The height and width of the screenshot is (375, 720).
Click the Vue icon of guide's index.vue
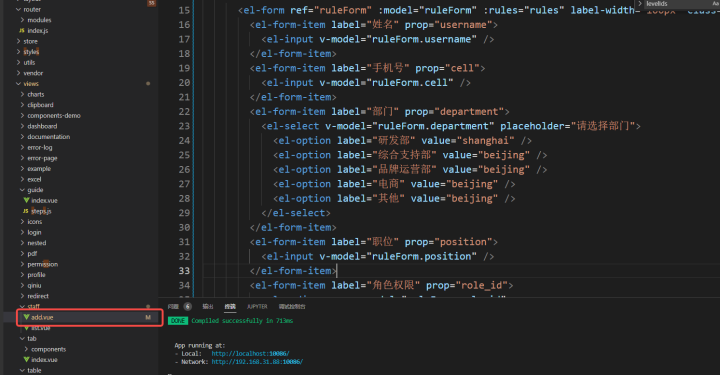[27, 201]
